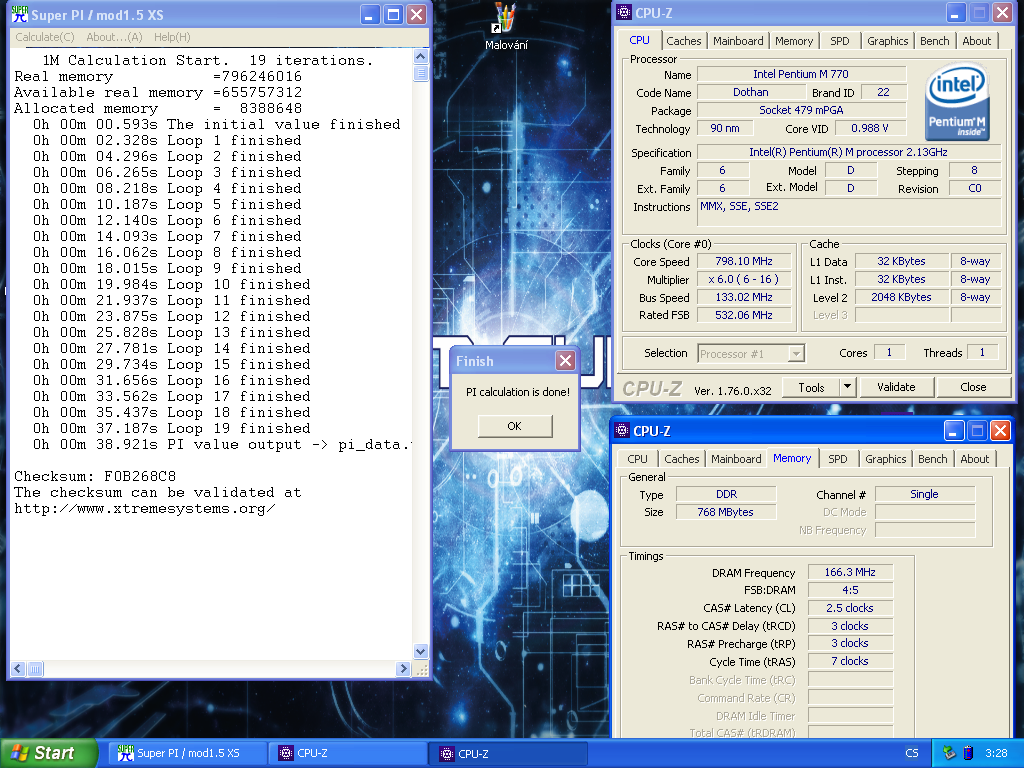Open the About tab in top CPU-Z
This screenshot has height=768, width=1024.
tap(976, 40)
